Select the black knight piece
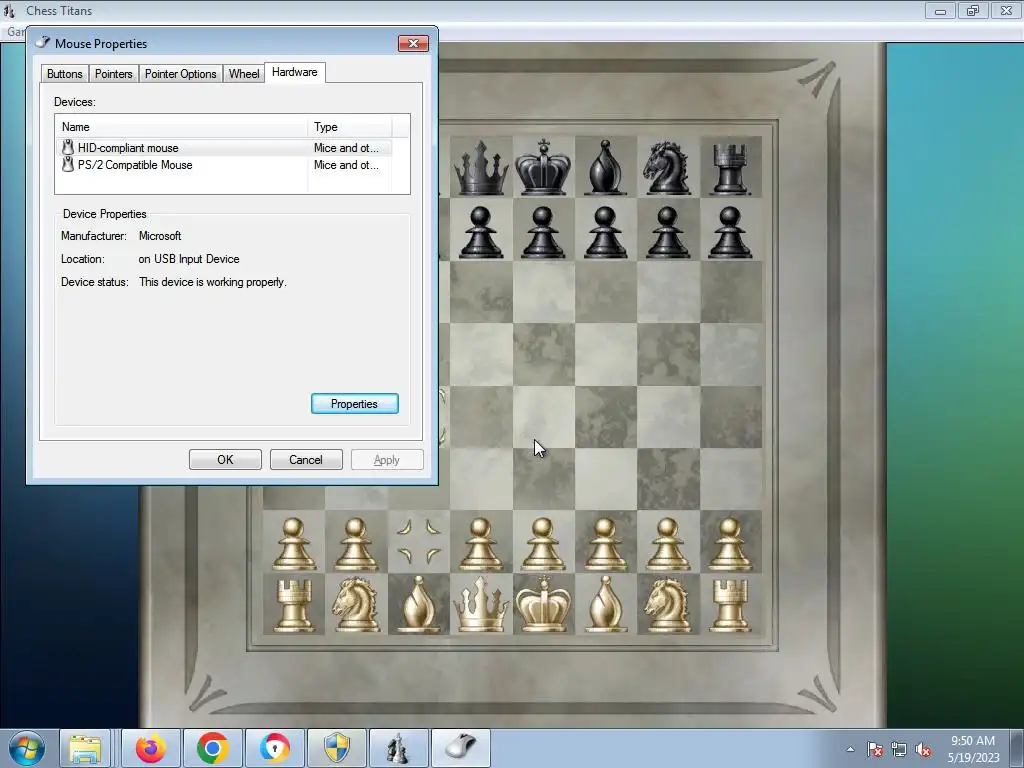Image resolution: width=1024 pixels, height=768 pixels. point(667,168)
